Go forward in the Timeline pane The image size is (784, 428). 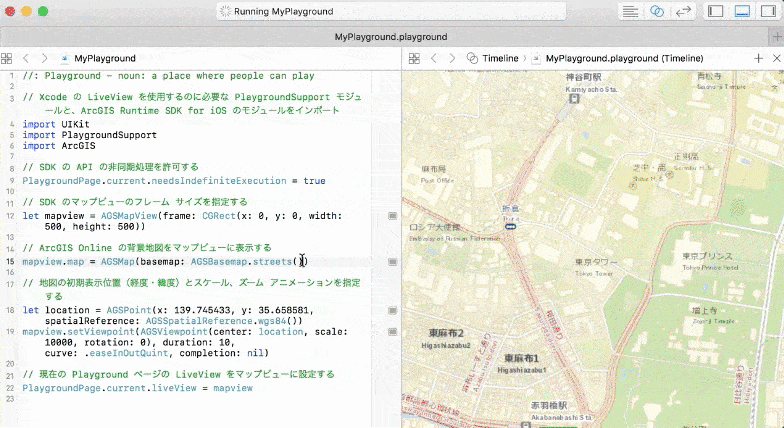point(452,58)
